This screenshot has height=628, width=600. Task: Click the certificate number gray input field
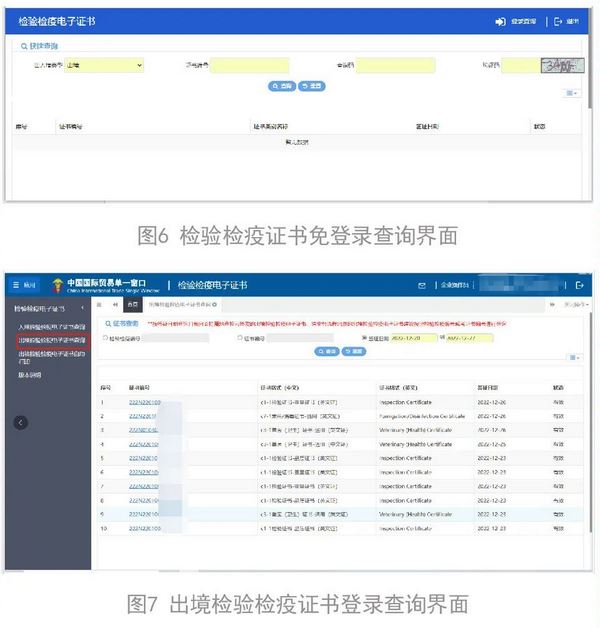(300, 338)
